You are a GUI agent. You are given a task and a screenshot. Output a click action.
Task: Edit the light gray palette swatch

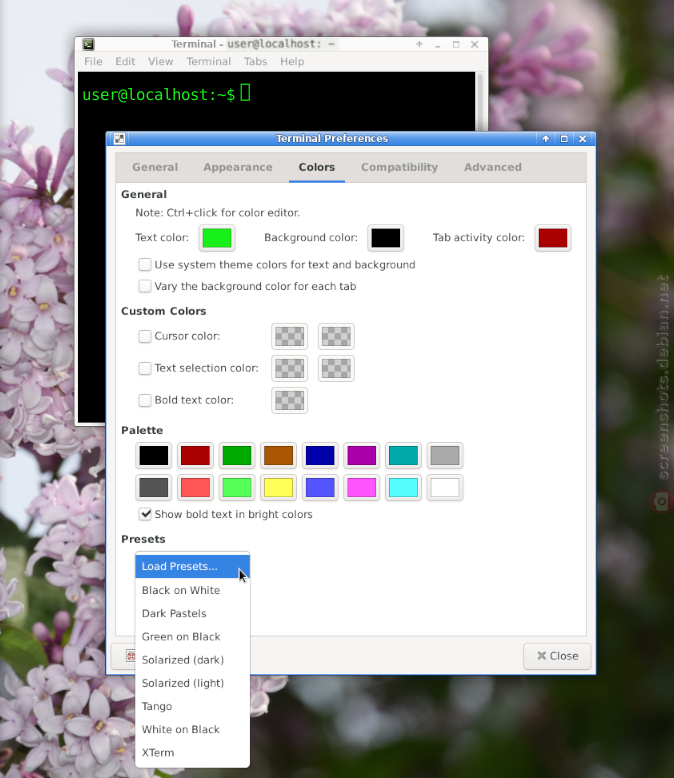point(445,455)
